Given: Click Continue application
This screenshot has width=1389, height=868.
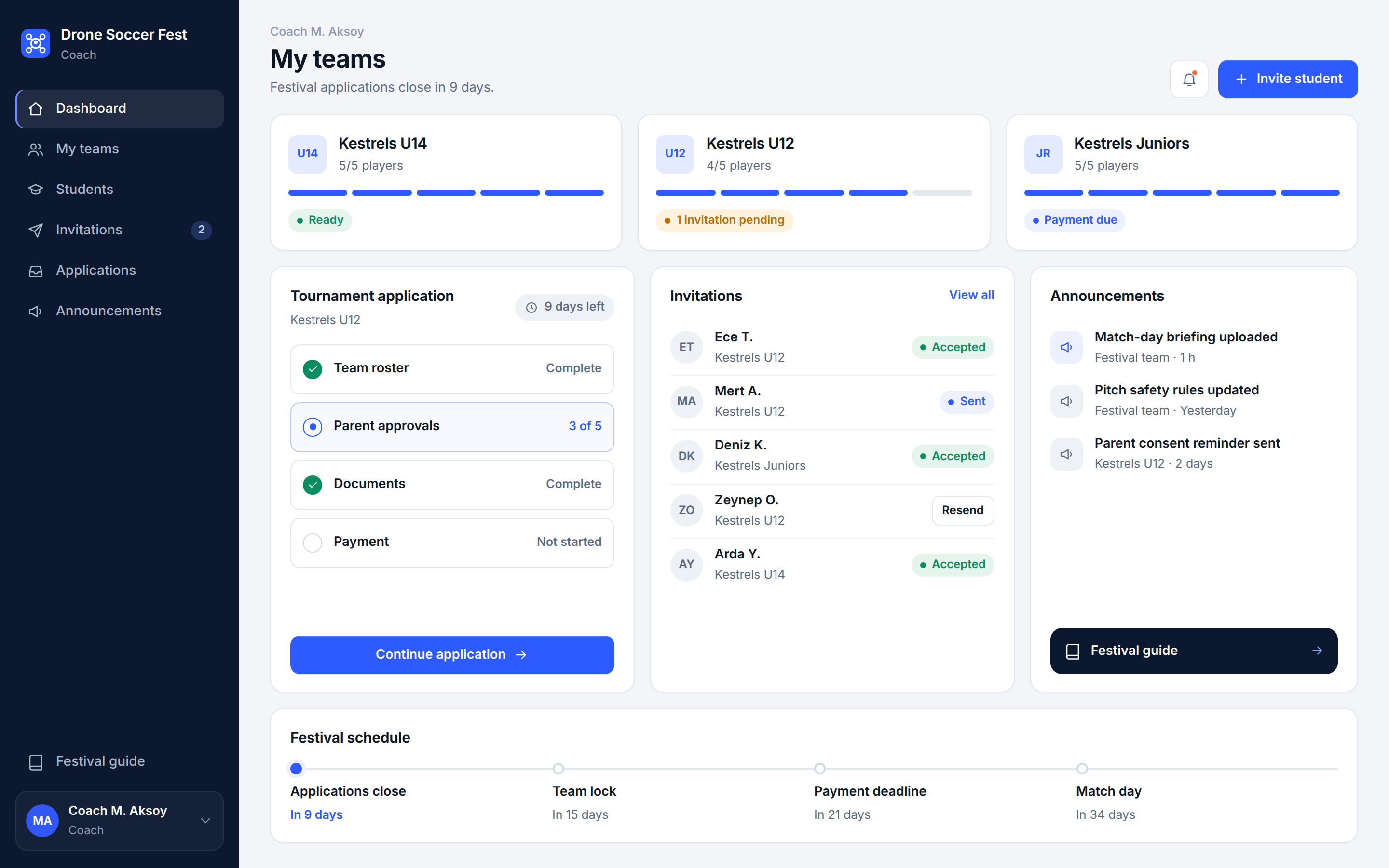Looking at the screenshot, I should click(x=452, y=654).
